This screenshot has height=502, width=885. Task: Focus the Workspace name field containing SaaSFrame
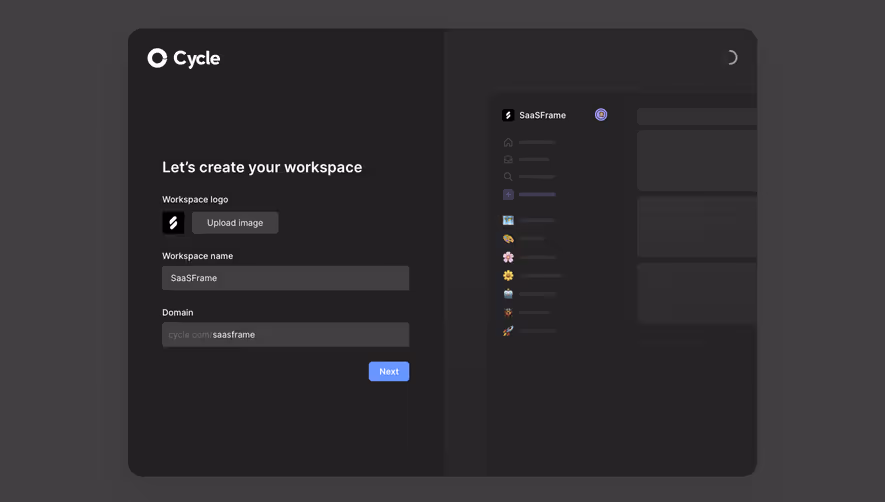pyautogui.click(x=286, y=278)
